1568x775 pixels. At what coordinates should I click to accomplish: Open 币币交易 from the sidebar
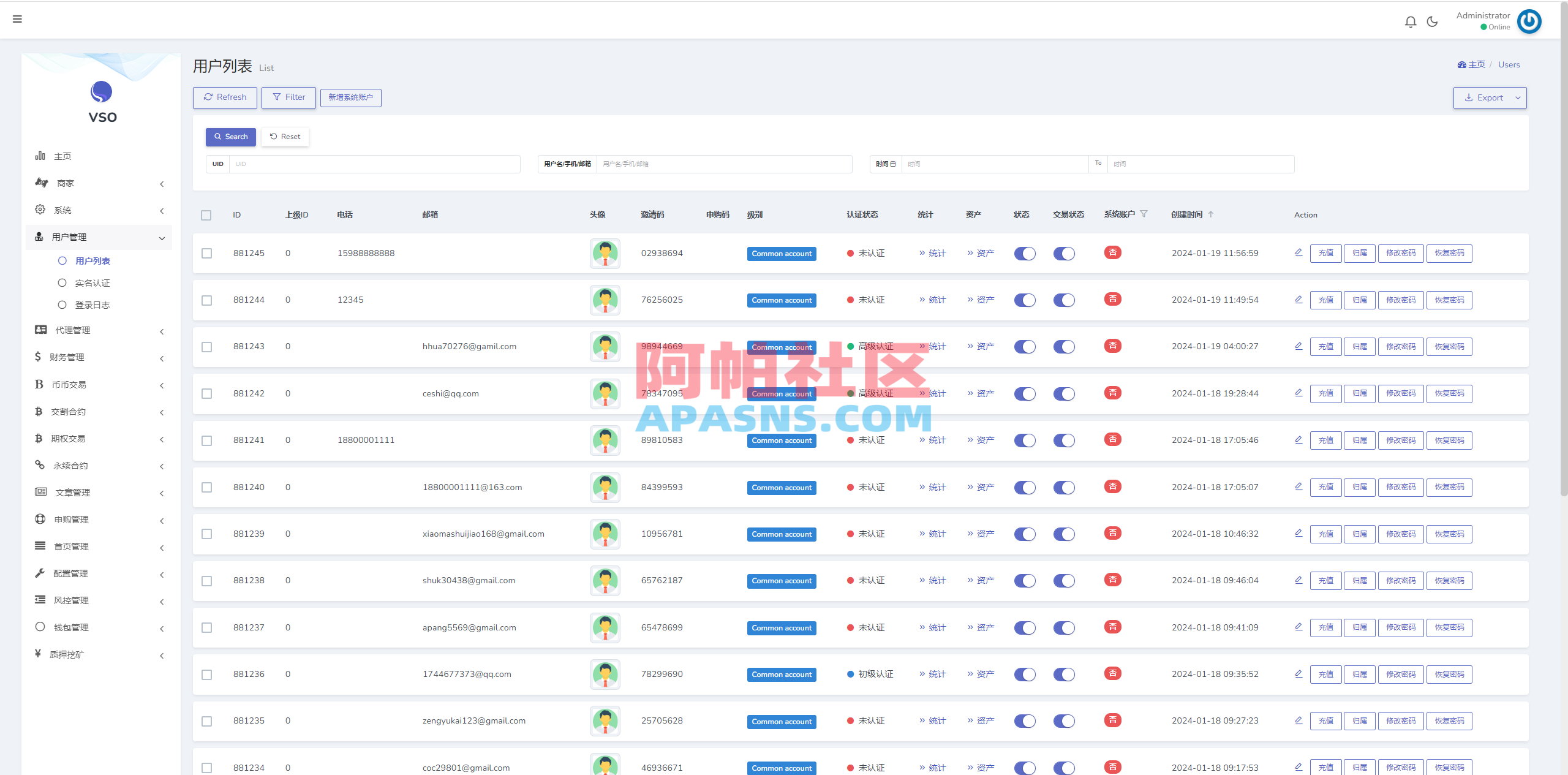tap(67, 384)
